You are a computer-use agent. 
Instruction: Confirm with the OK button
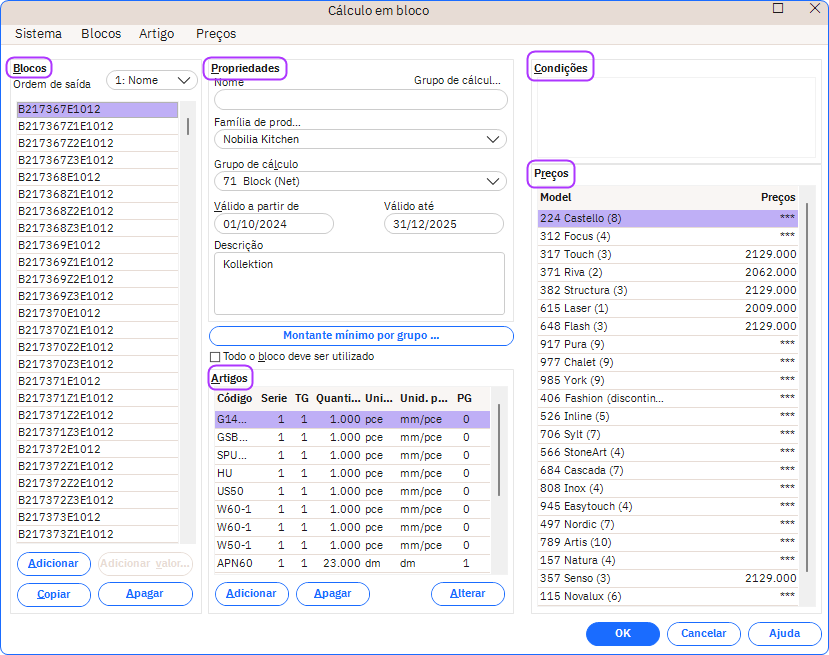pyautogui.click(x=622, y=633)
